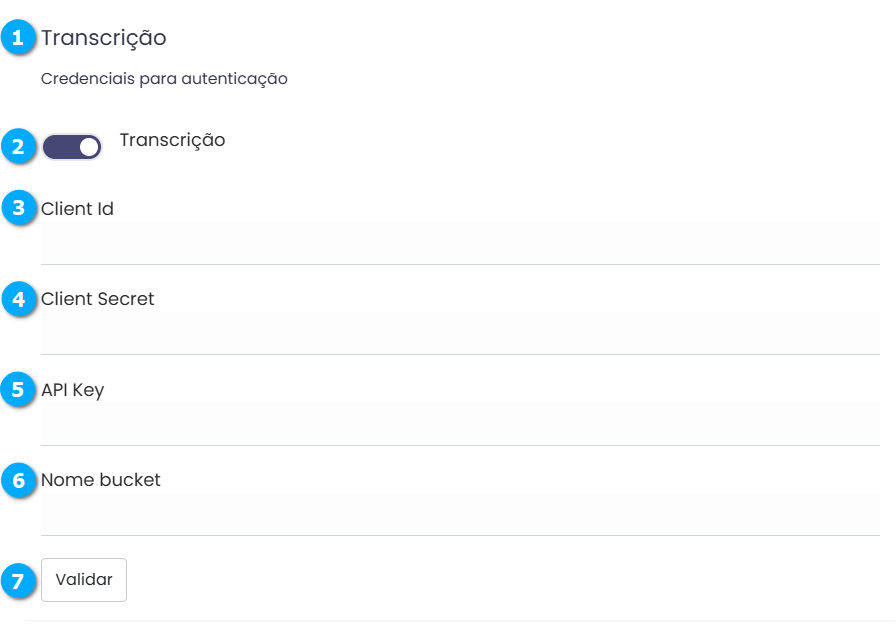
Task: Click the Transcrição label next to the switch
Action: pos(172,140)
